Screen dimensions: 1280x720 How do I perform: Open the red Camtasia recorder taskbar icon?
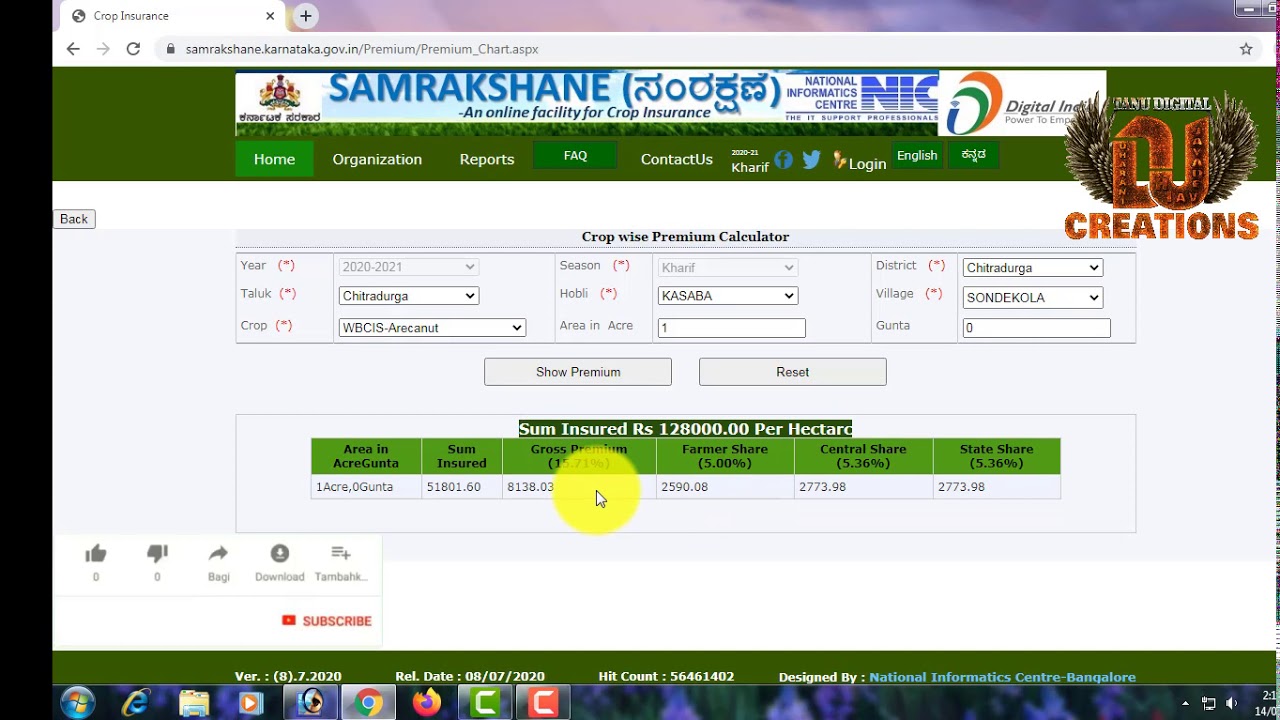pos(543,703)
